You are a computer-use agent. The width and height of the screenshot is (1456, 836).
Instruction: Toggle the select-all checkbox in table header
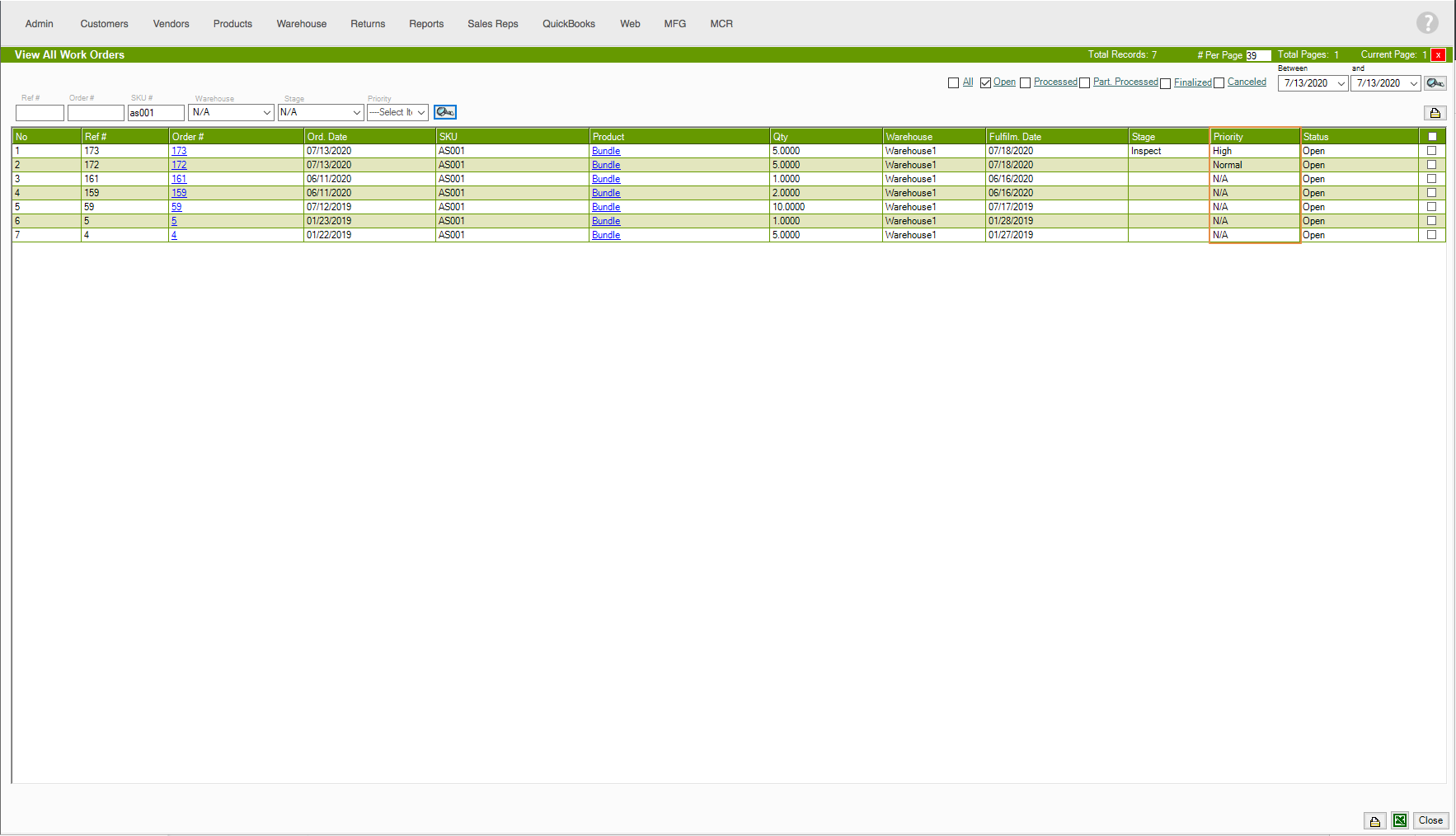[x=1432, y=137]
